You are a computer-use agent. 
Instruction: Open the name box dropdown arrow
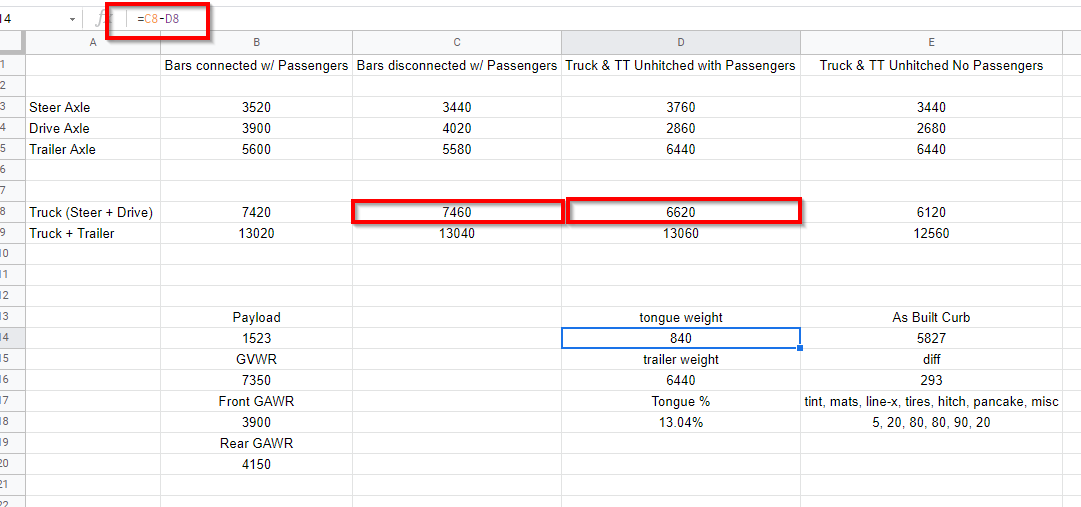click(x=73, y=19)
